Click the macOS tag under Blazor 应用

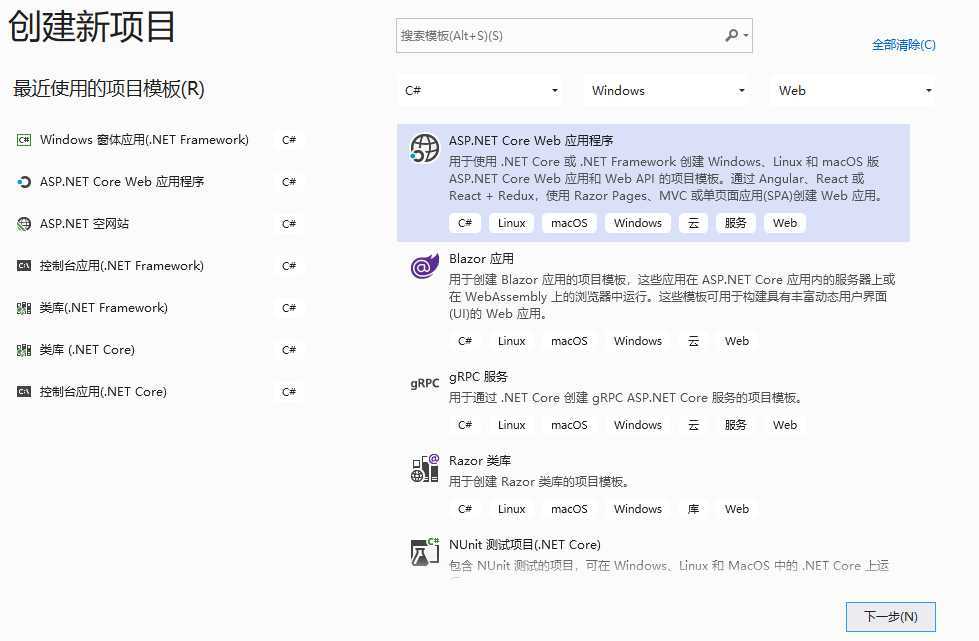569,341
